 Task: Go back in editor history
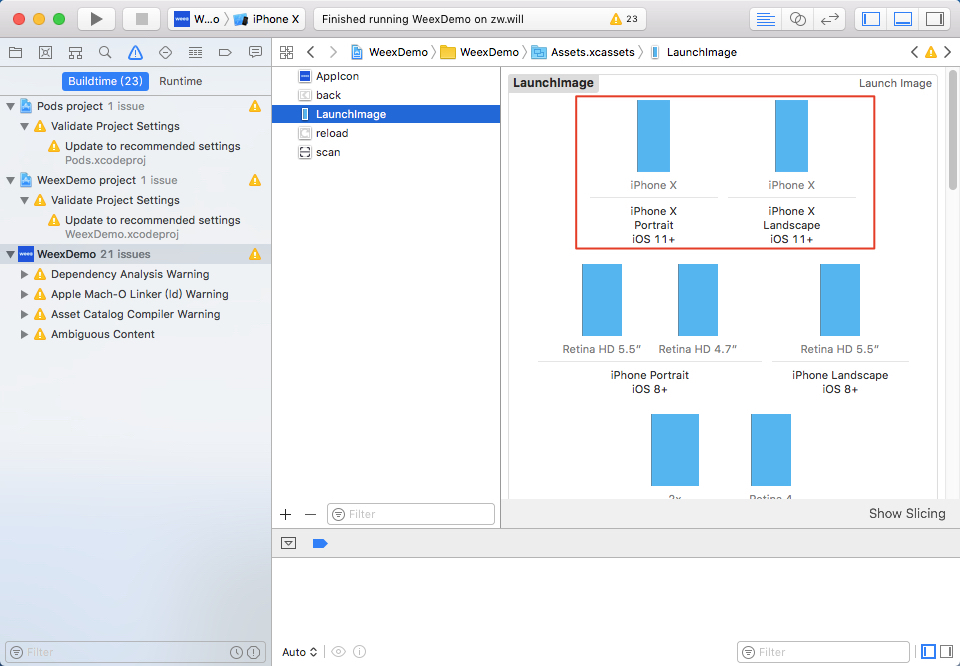click(311, 53)
